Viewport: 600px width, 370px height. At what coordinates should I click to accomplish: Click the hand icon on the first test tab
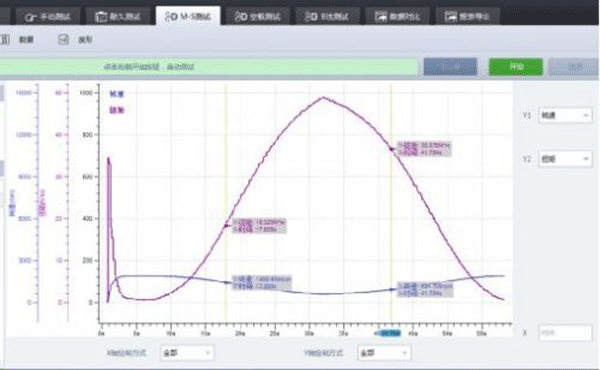[31, 17]
